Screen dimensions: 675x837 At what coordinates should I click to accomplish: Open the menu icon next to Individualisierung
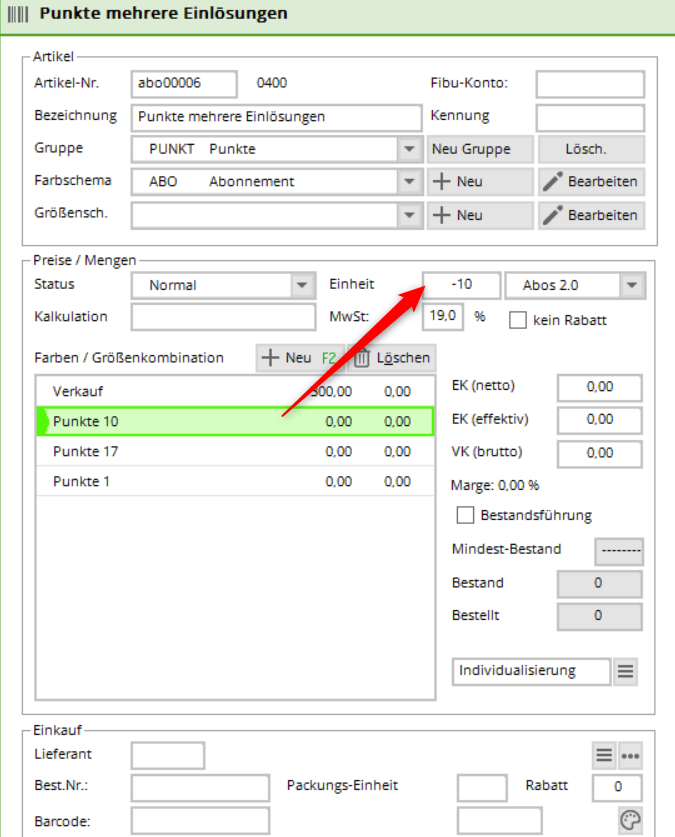tap(626, 671)
